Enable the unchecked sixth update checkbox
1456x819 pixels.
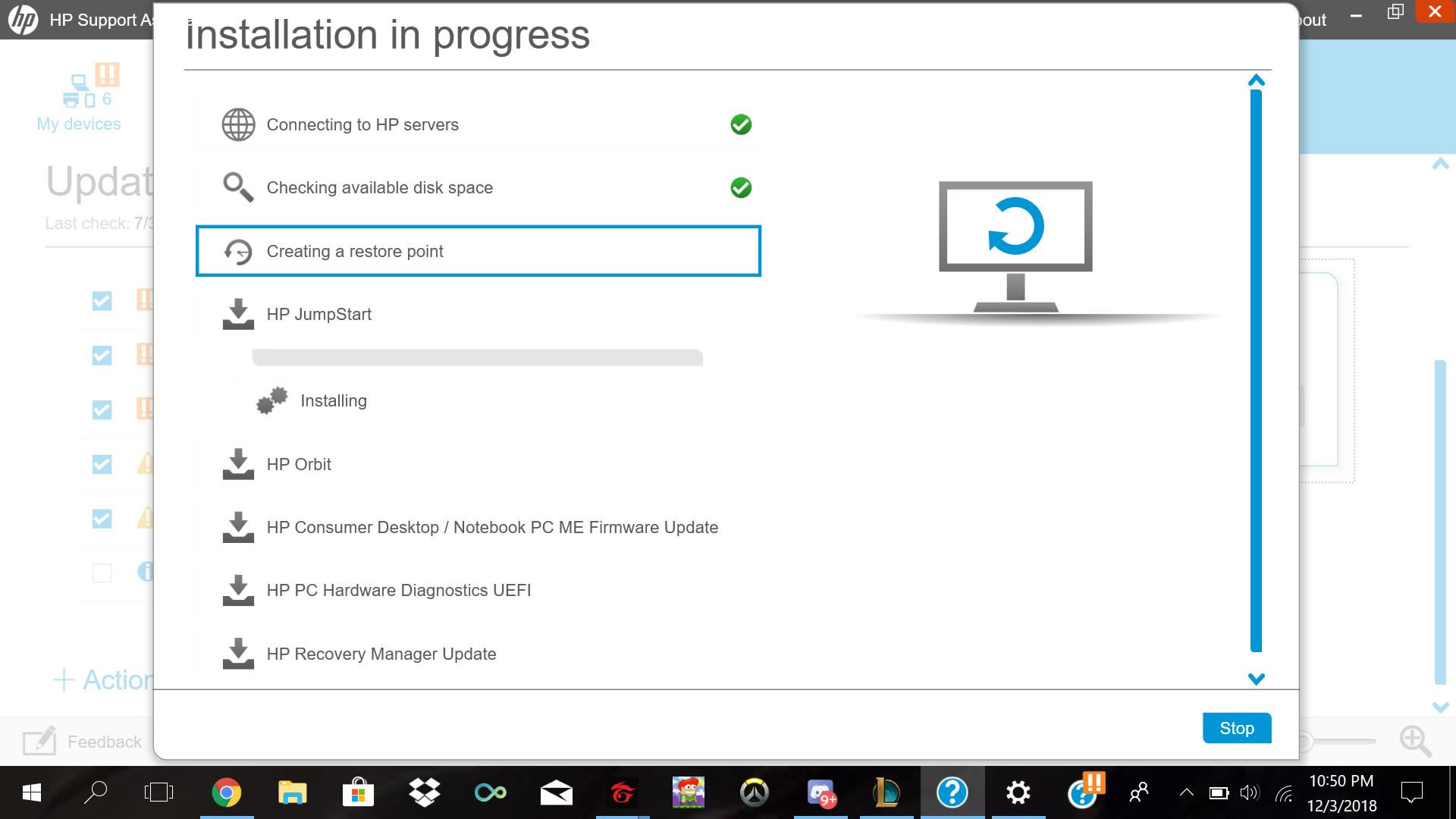(102, 573)
